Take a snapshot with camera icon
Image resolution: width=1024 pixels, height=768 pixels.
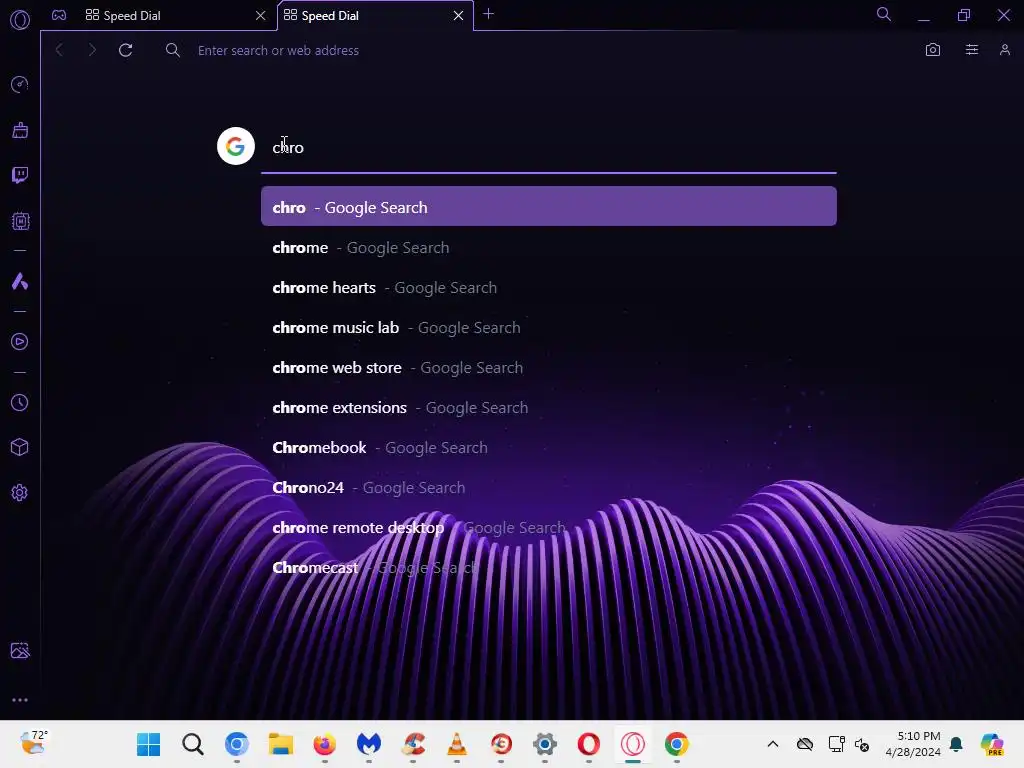point(933,50)
